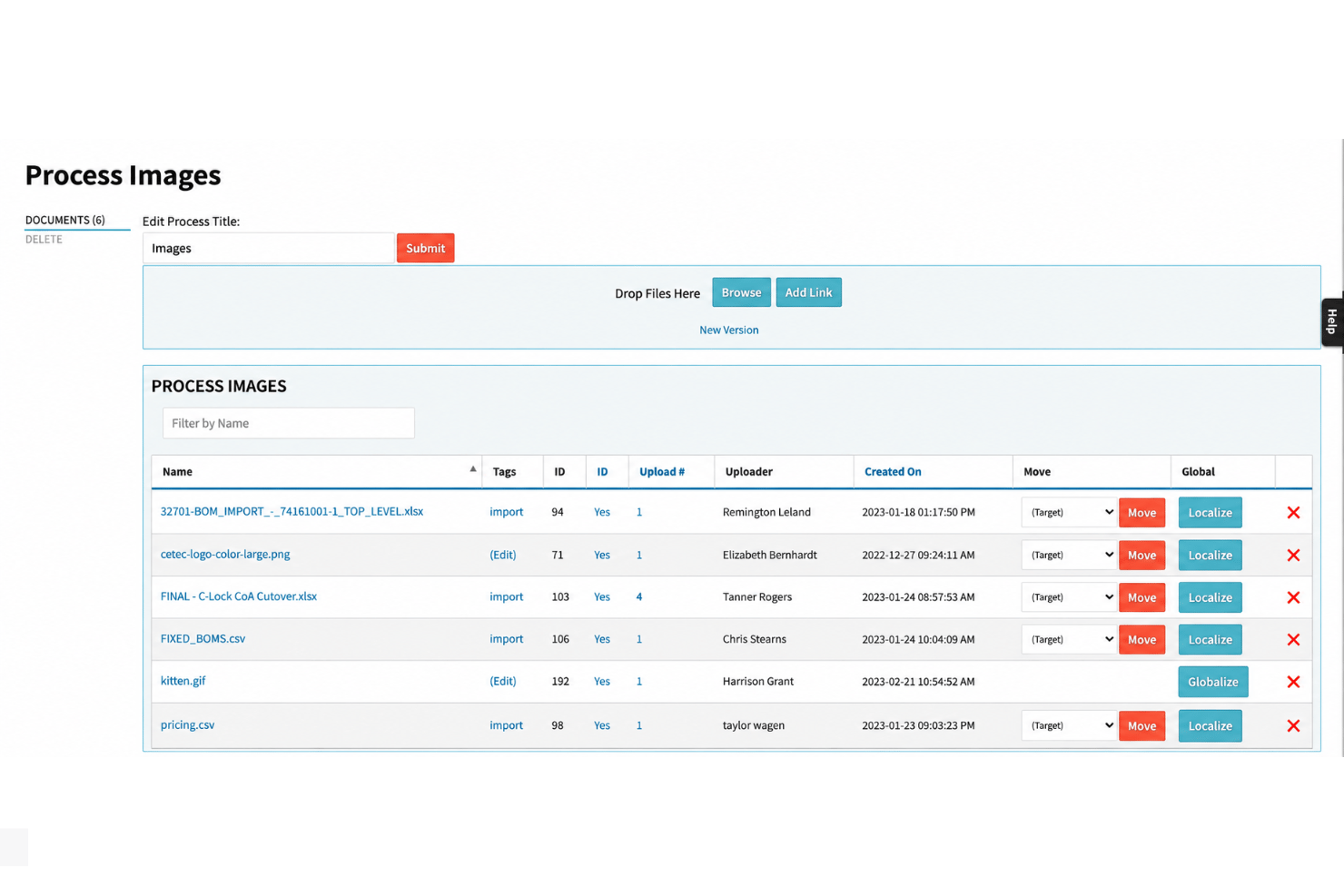The width and height of the screenshot is (1344, 896).
Task: Move the FIXED_BOMS.csv document
Action: (x=1141, y=640)
